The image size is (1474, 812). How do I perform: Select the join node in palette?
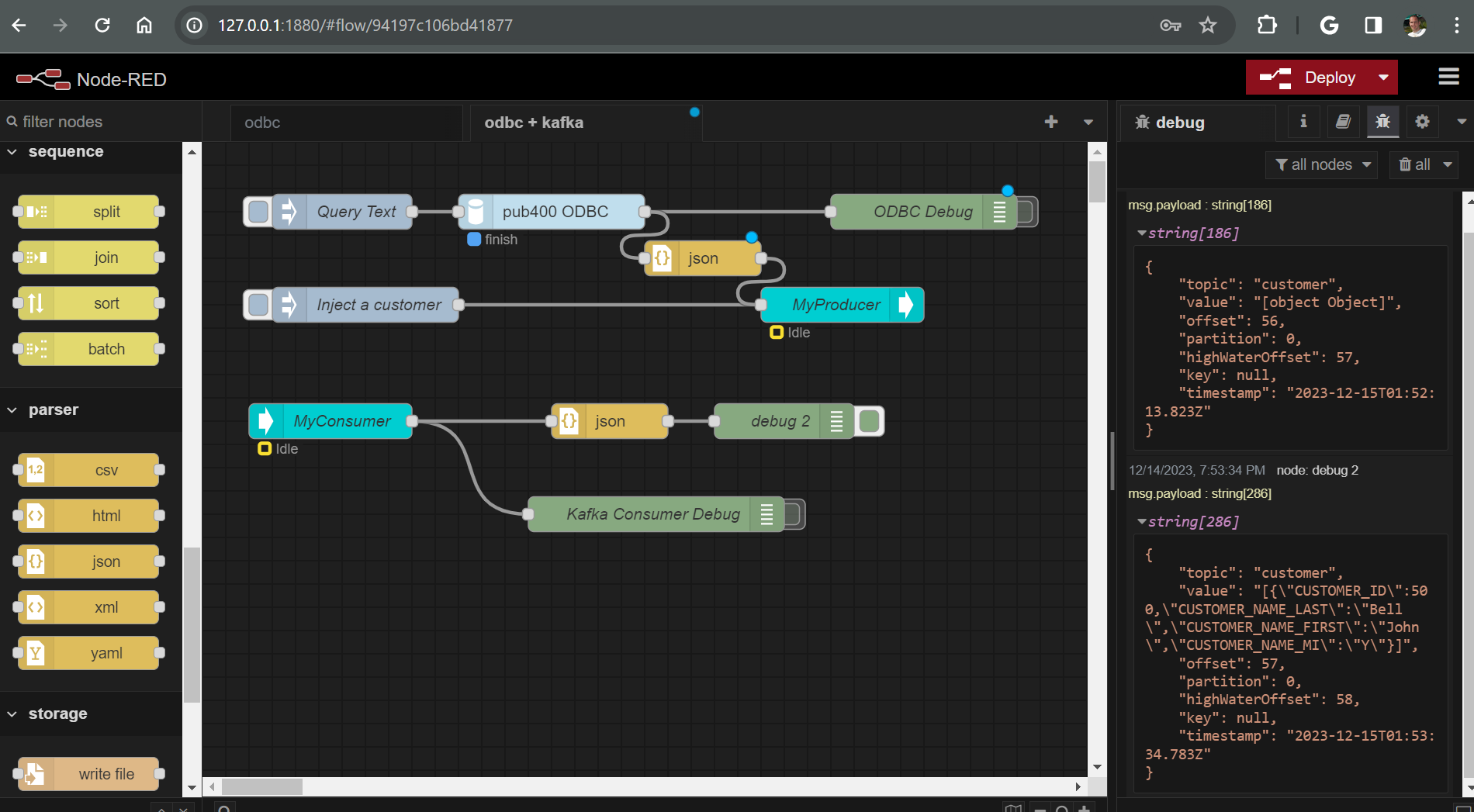click(88, 257)
